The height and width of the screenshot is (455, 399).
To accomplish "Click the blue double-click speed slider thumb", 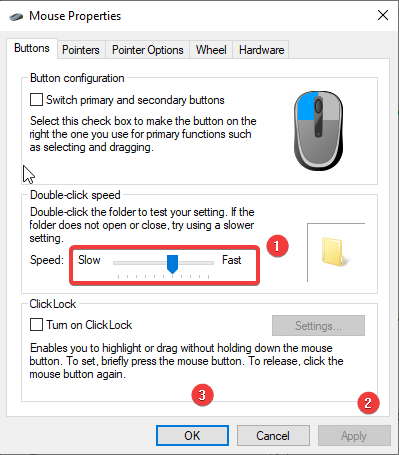I will coord(172,264).
